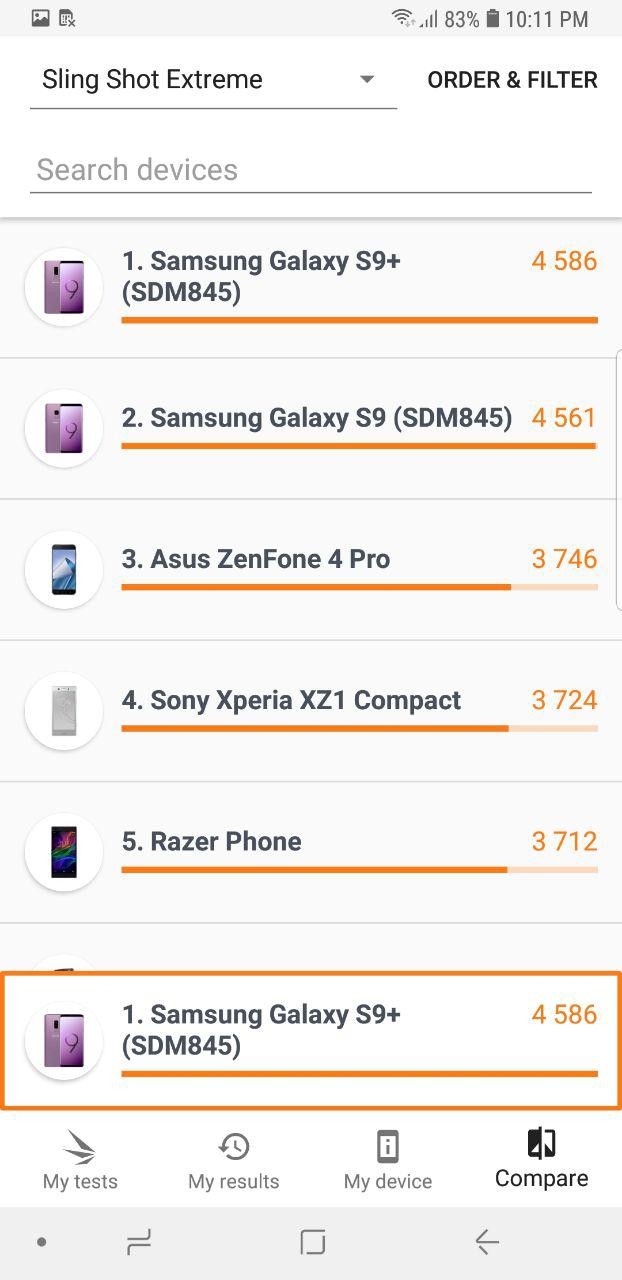Viewport: 622px width, 1280px height.
Task: Tap the My device info icon
Action: [x=387, y=1146]
